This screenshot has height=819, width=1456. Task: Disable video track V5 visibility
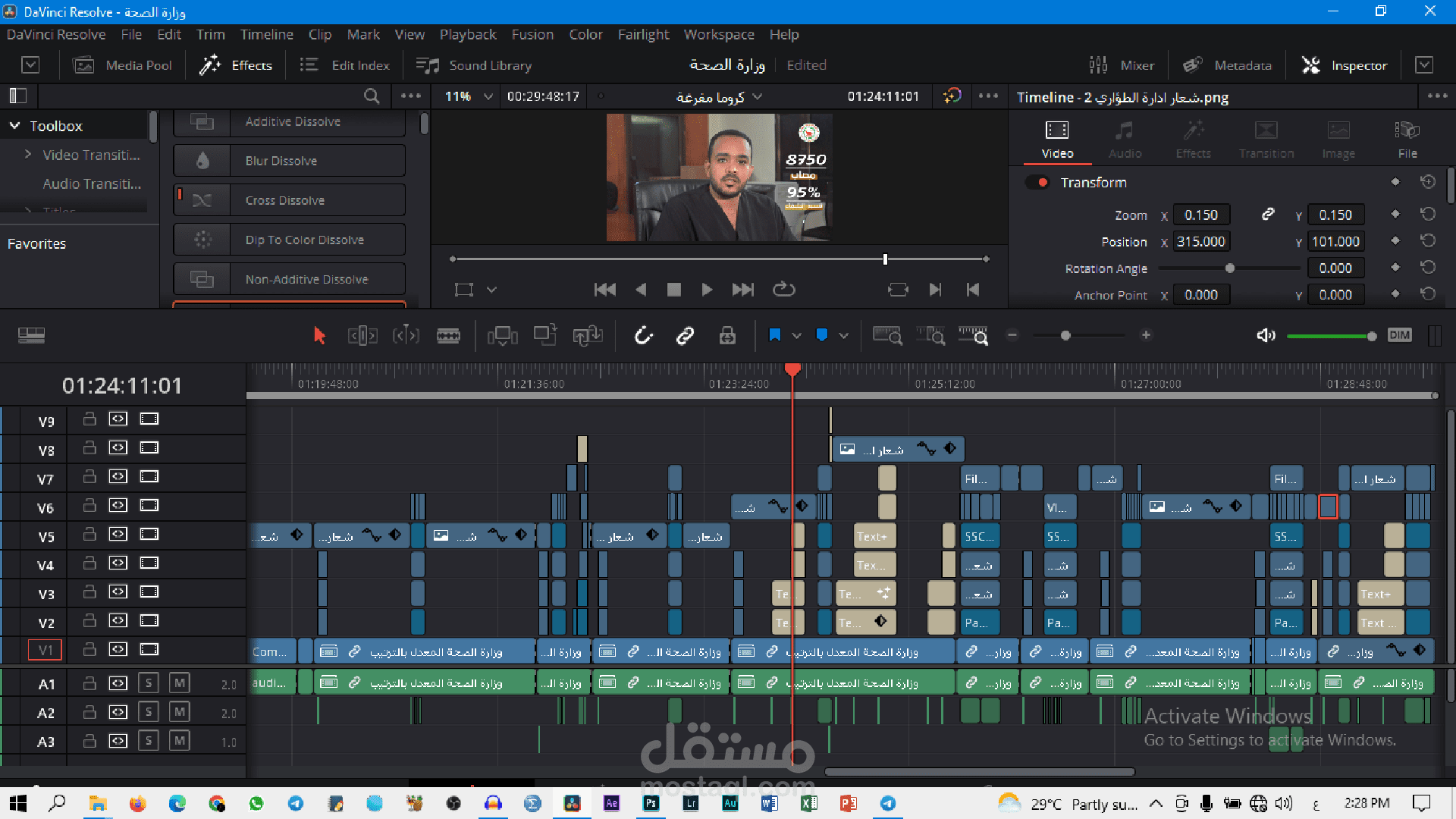point(149,534)
